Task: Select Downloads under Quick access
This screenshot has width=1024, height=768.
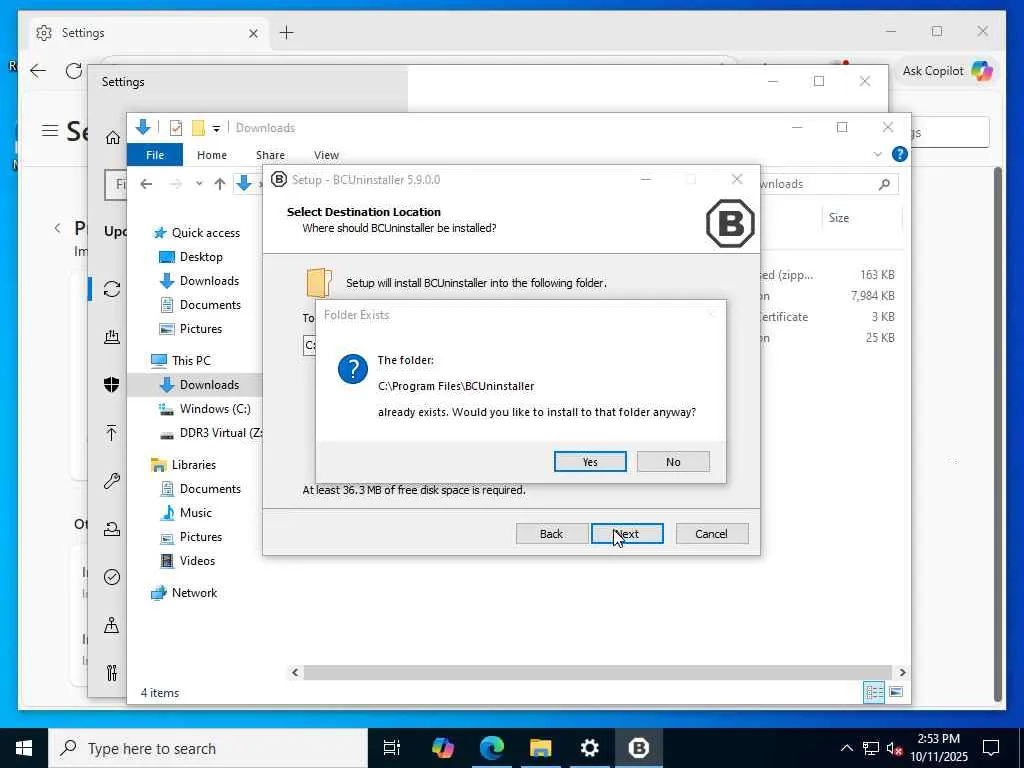Action: pos(200,281)
